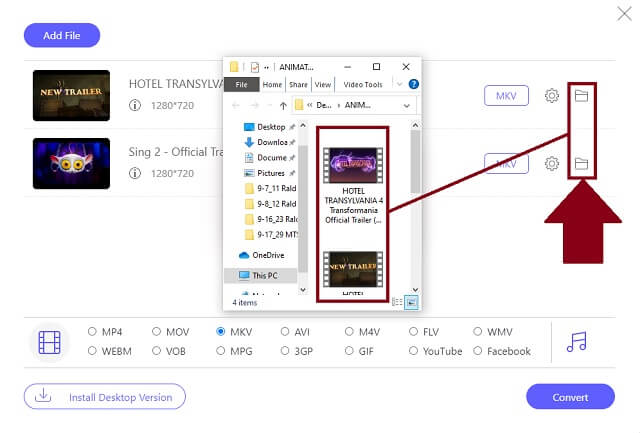Open the 9-7_11 Rald folder

[x=271, y=189]
